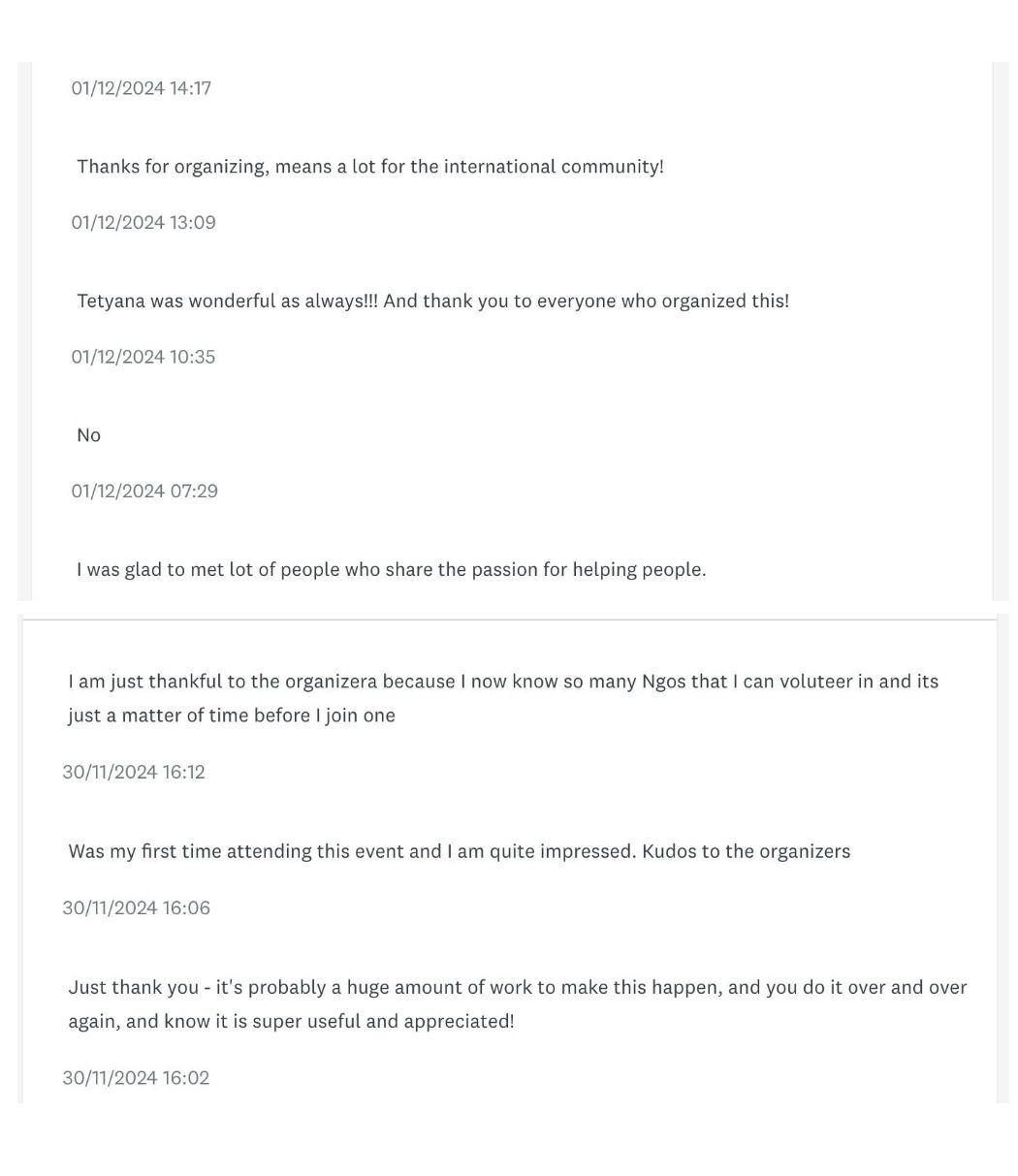Click the timestamp 01/12/2024 14:17
The height and width of the screenshot is (1176, 1018).
point(141,88)
